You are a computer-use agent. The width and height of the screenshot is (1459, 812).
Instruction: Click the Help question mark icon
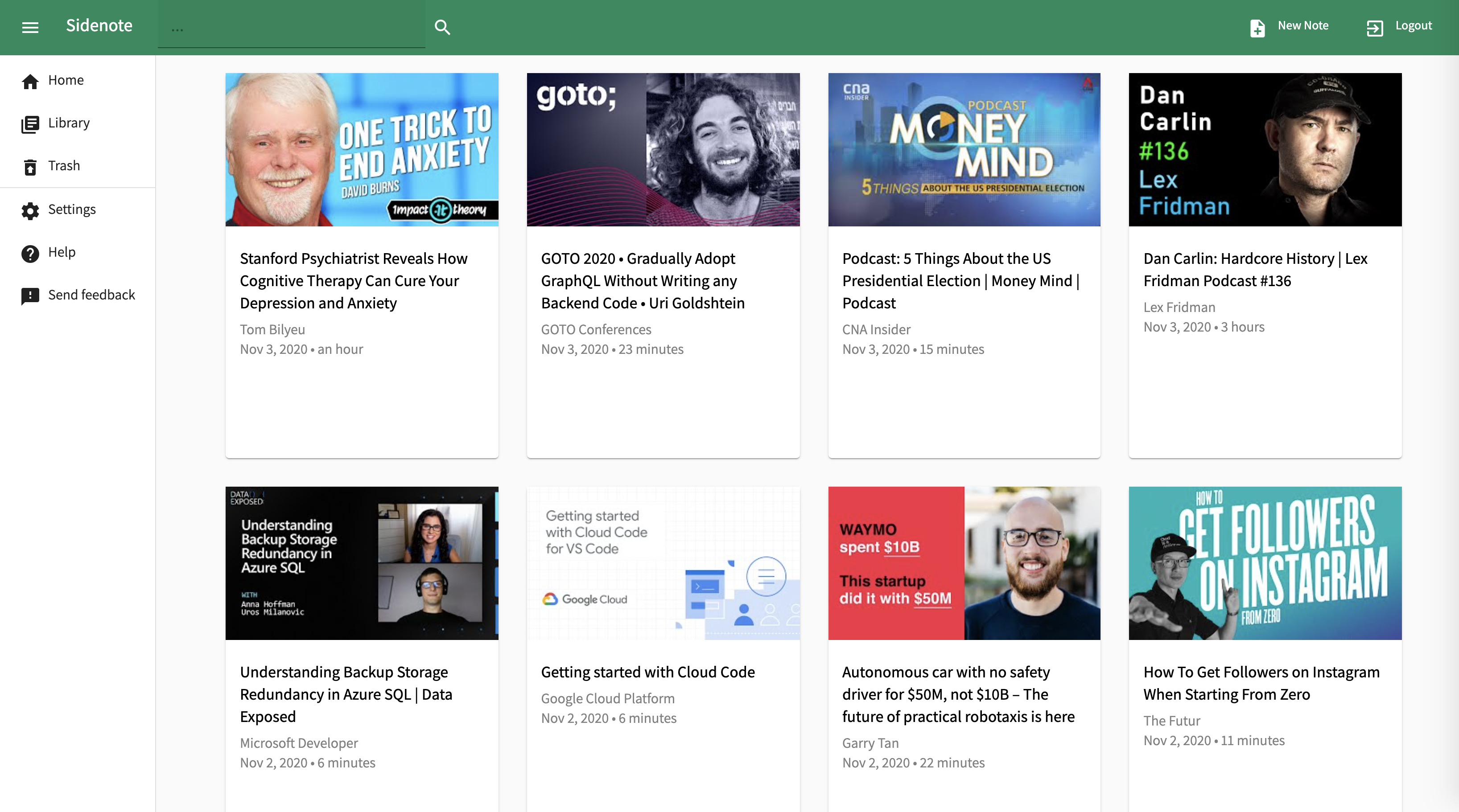[x=30, y=253]
